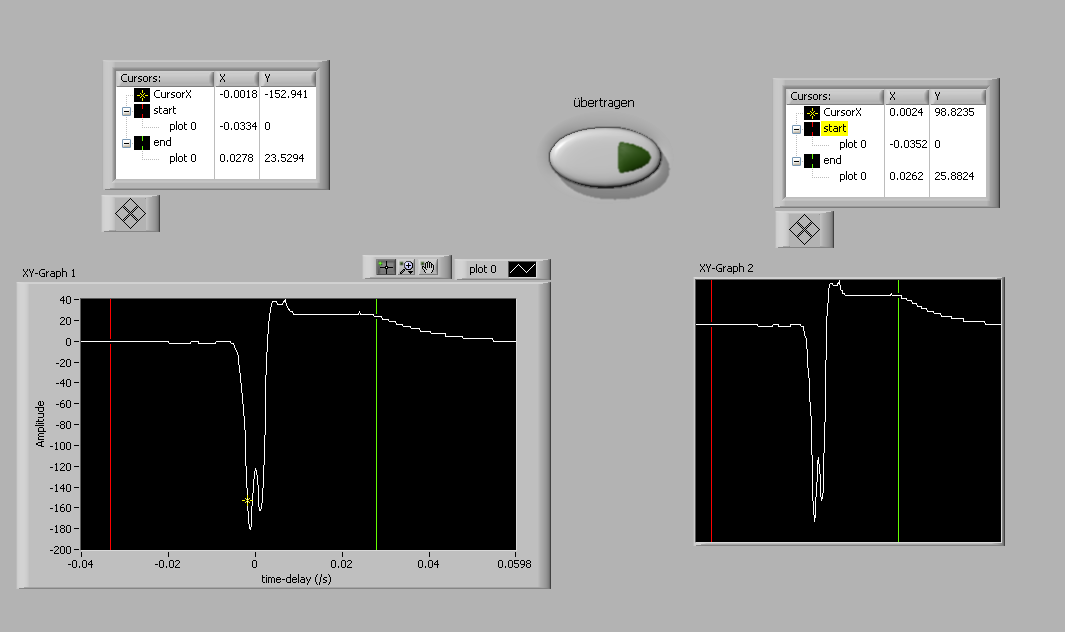Click the Cursors: header in left legend
This screenshot has width=1065, height=632.
point(165,78)
